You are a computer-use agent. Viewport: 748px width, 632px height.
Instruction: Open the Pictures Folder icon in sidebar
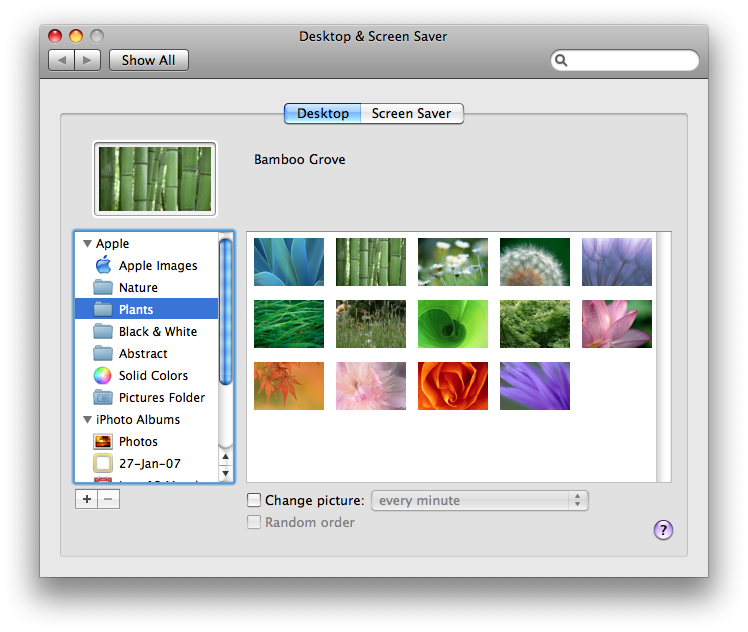[102, 397]
